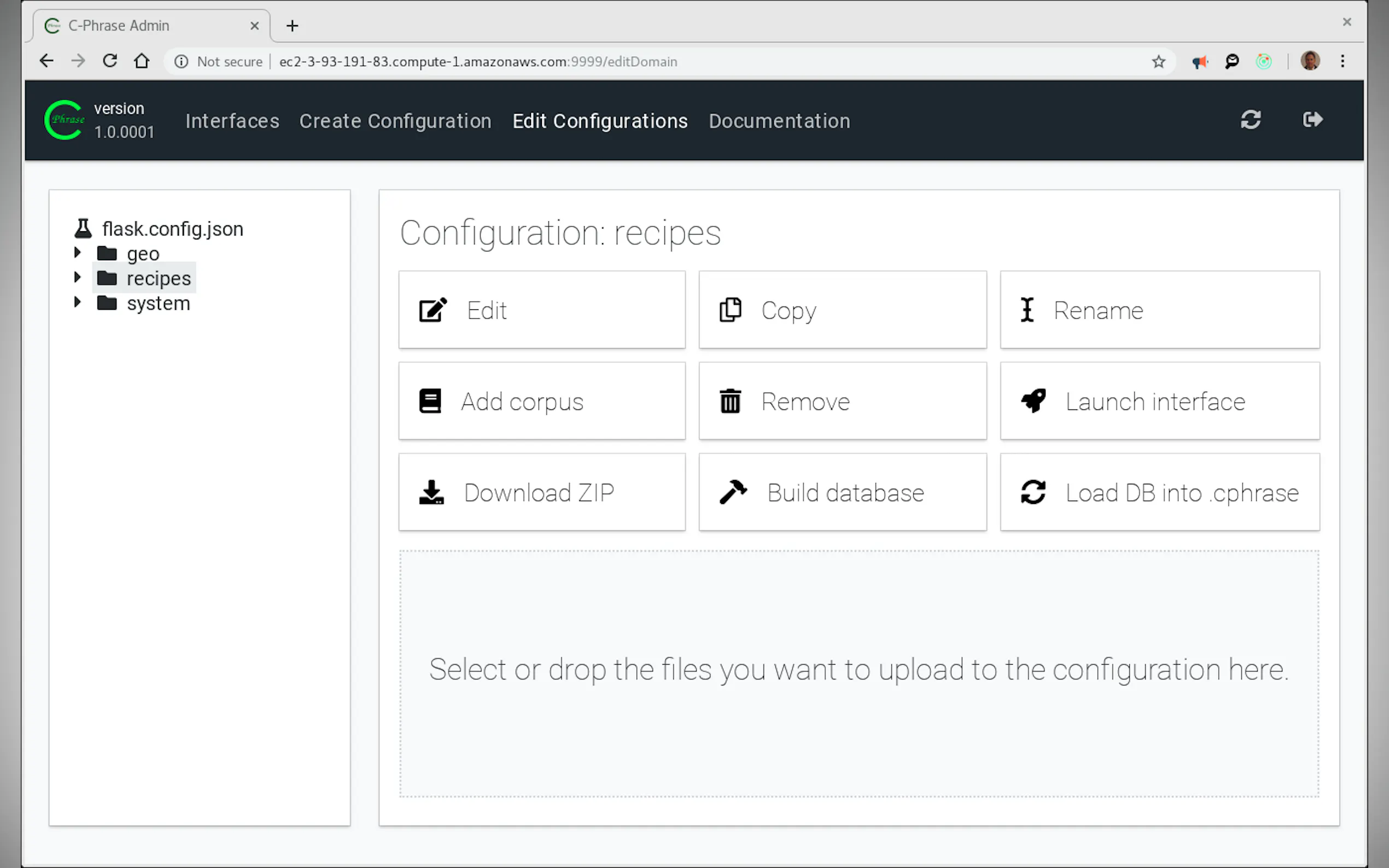Screen dimensions: 1389x868
Task: Open the Interfaces menu item
Action: [232, 121]
